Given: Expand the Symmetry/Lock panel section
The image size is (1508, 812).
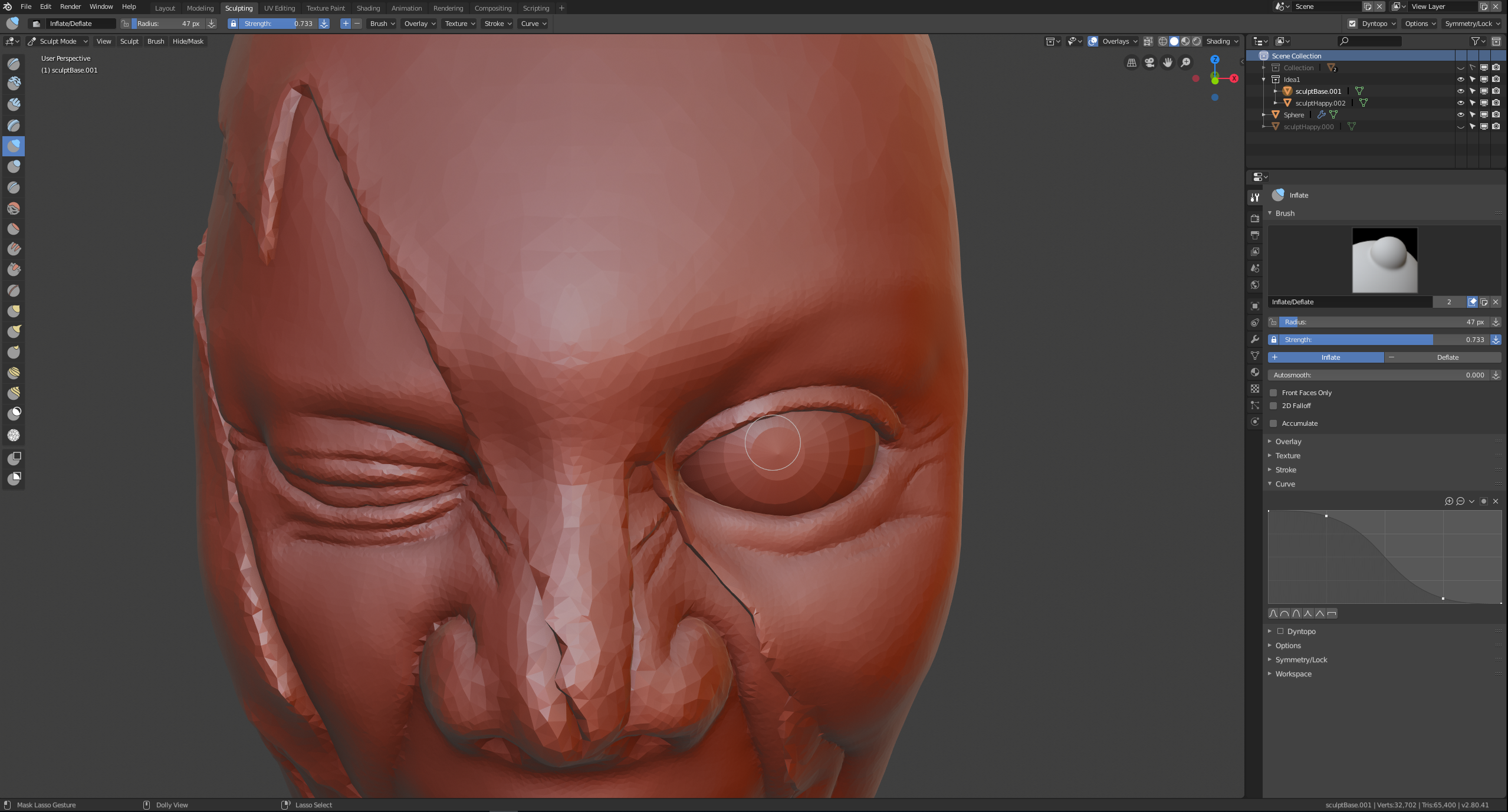Looking at the screenshot, I should [x=1301, y=660].
